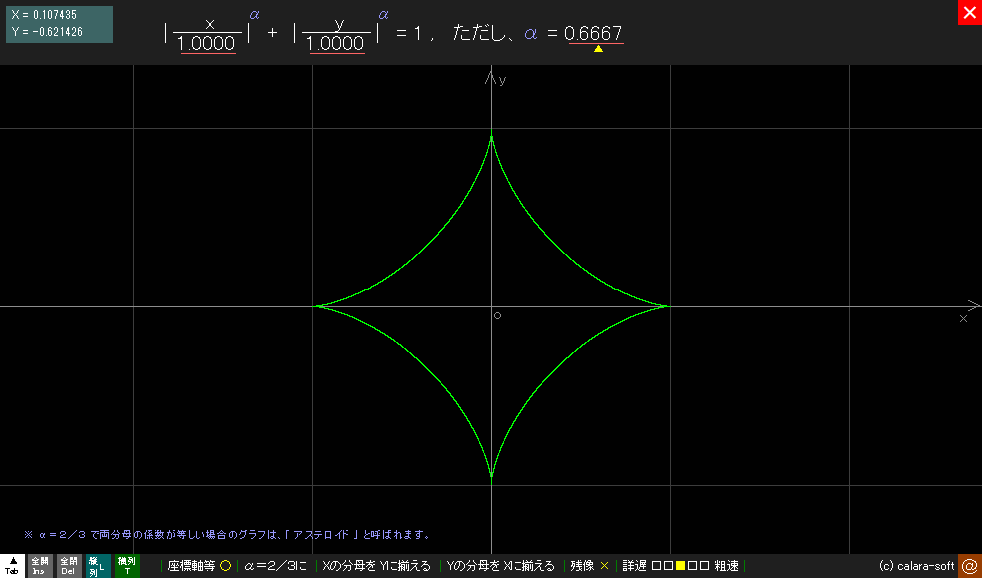The width and height of the screenshot is (982, 578).
Task: Select the last box nearest 粗速
Action: [x=705, y=566]
